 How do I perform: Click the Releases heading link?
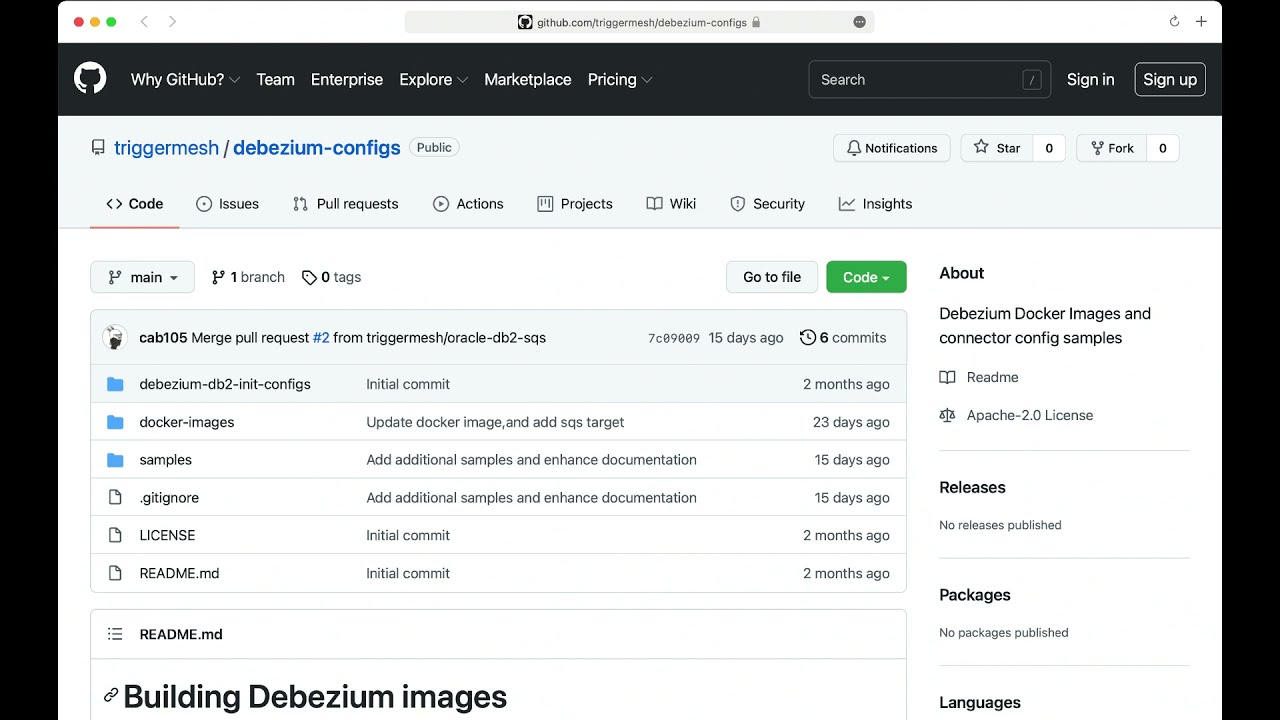pos(972,488)
